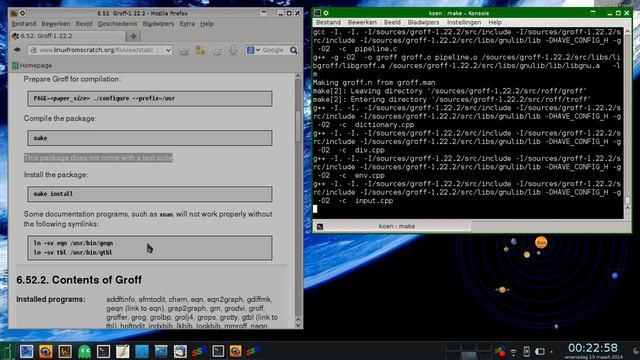Click the Konsole window menu icon in titlebar
This screenshot has height=360, width=640.
[x=318, y=13]
